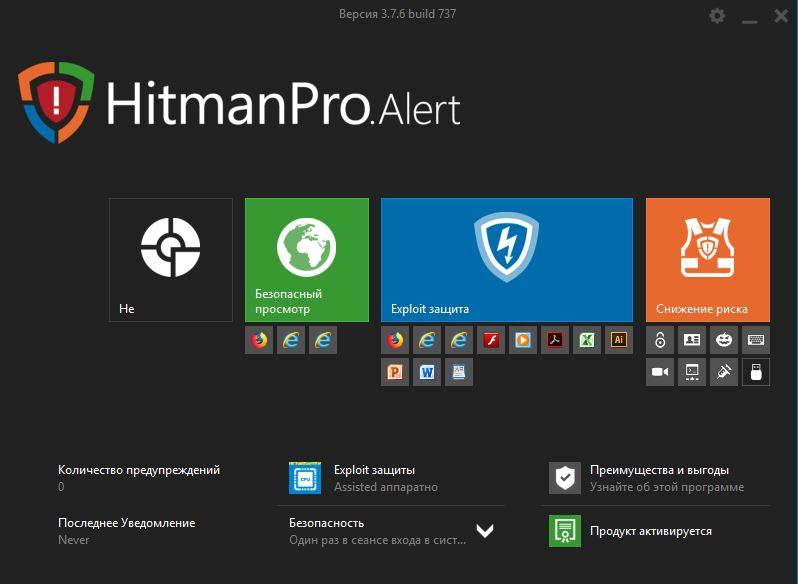Click the shield checkmark icon for Преимущества и выгоды
Viewport: 798px width, 584px height.
click(x=564, y=478)
